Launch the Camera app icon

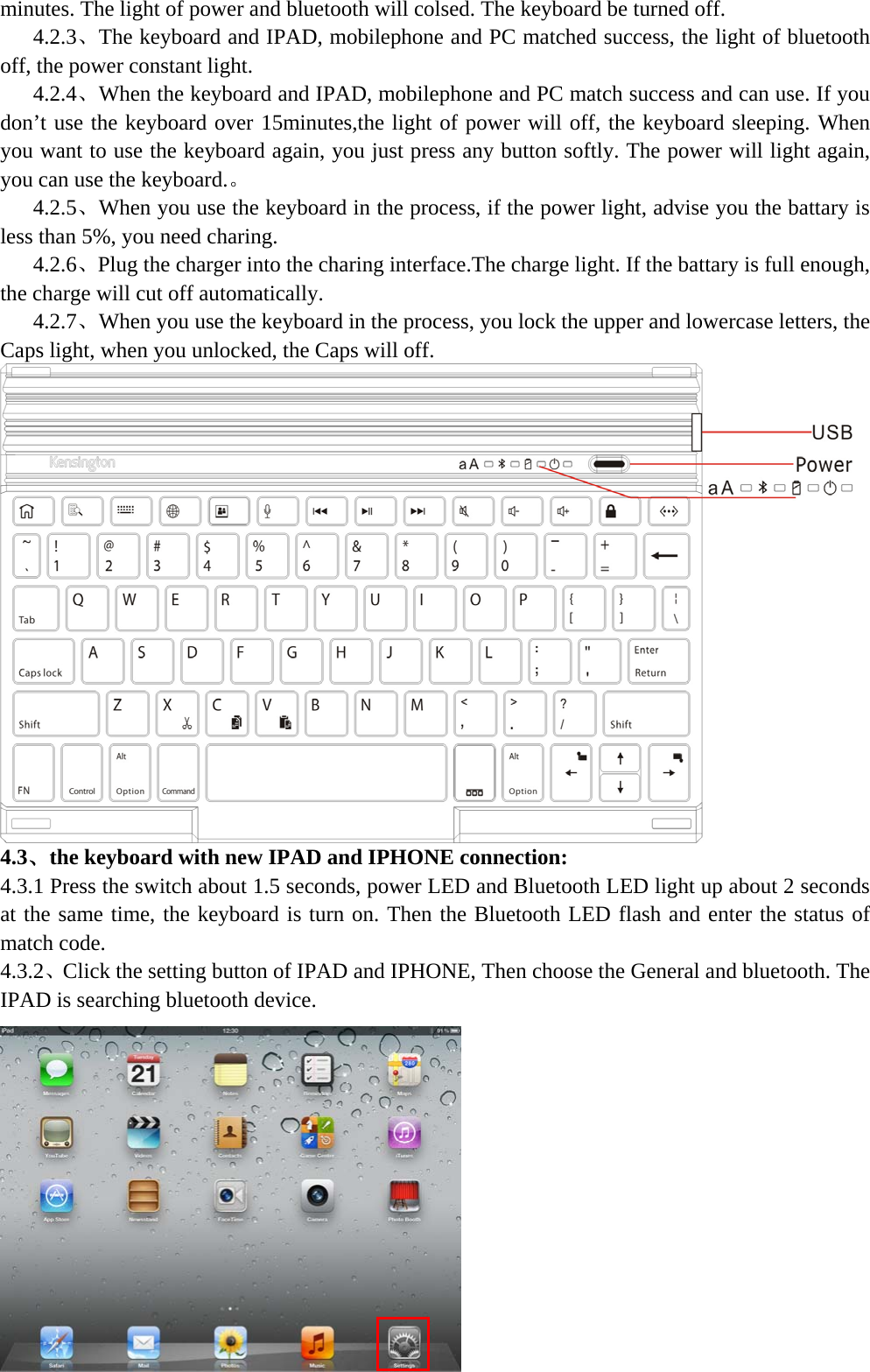click(x=317, y=1196)
